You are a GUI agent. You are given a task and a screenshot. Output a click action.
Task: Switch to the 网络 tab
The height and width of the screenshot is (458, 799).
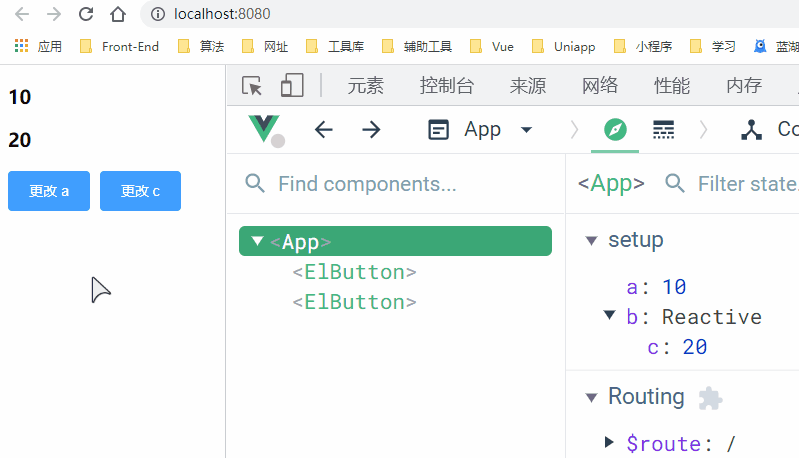point(600,86)
